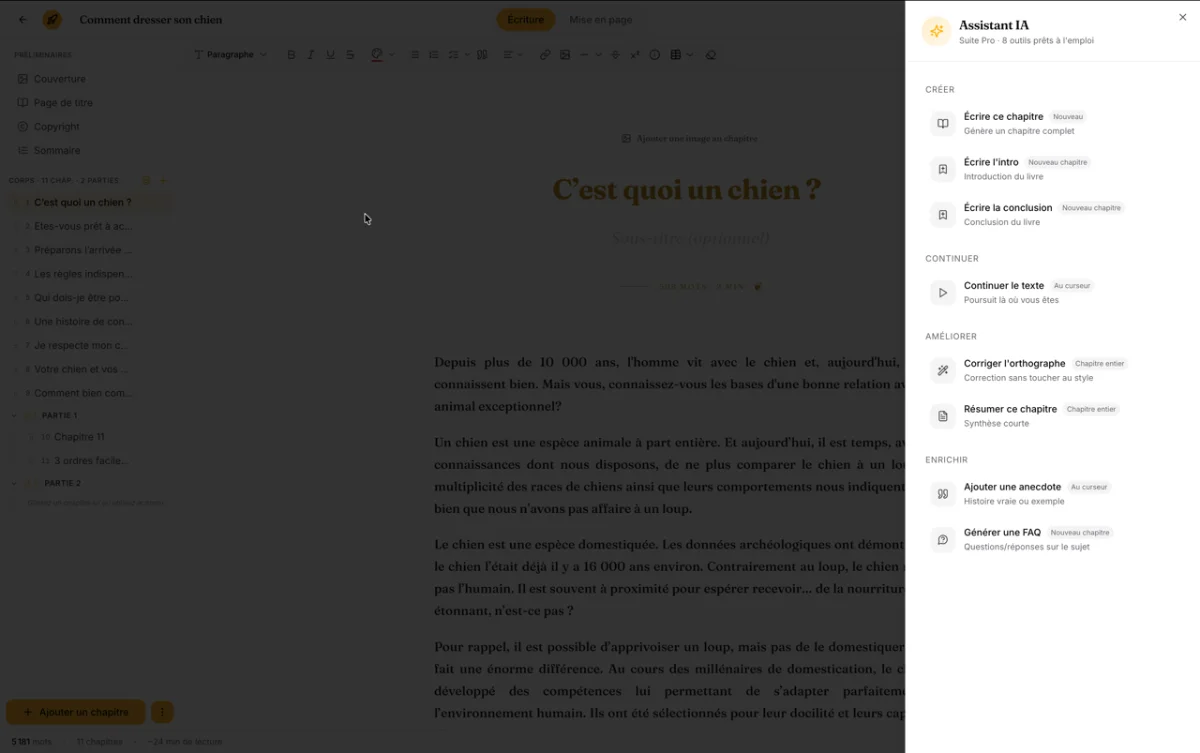The image size is (1200, 753).
Task: Launch Corriger l'orthographe for the chapter
Action: pos(1052,371)
